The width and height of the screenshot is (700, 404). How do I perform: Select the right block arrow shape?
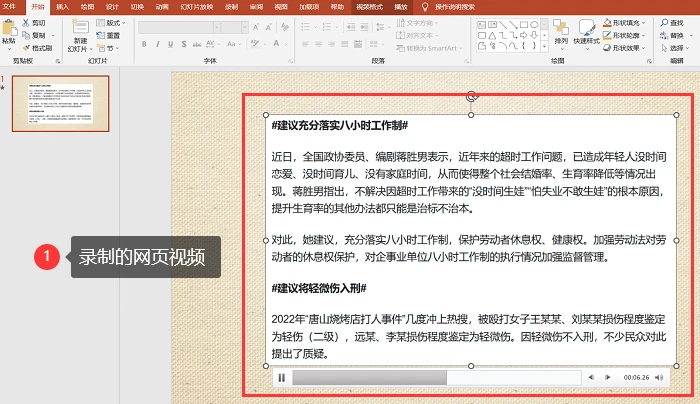[x=524, y=35]
